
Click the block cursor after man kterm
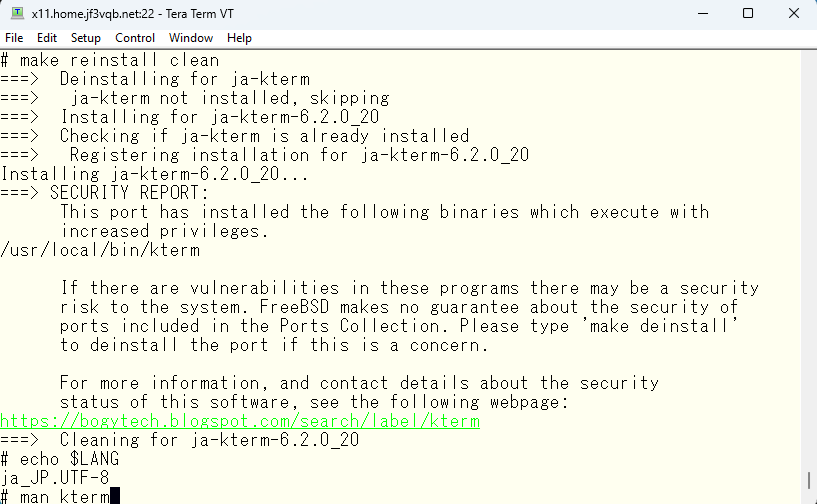pos(115,496)
